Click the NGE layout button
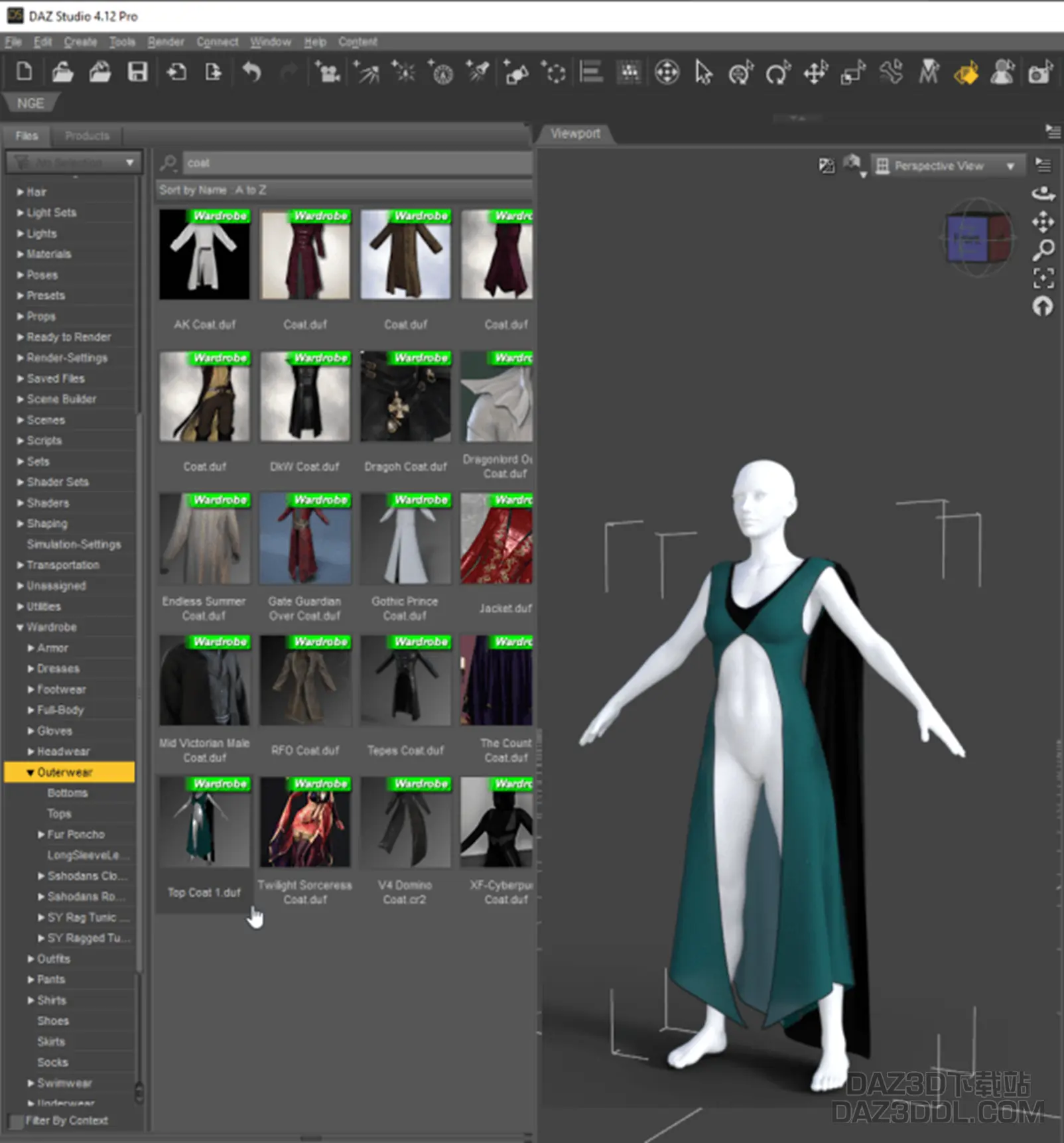1064x1143 pixels. 31,103
